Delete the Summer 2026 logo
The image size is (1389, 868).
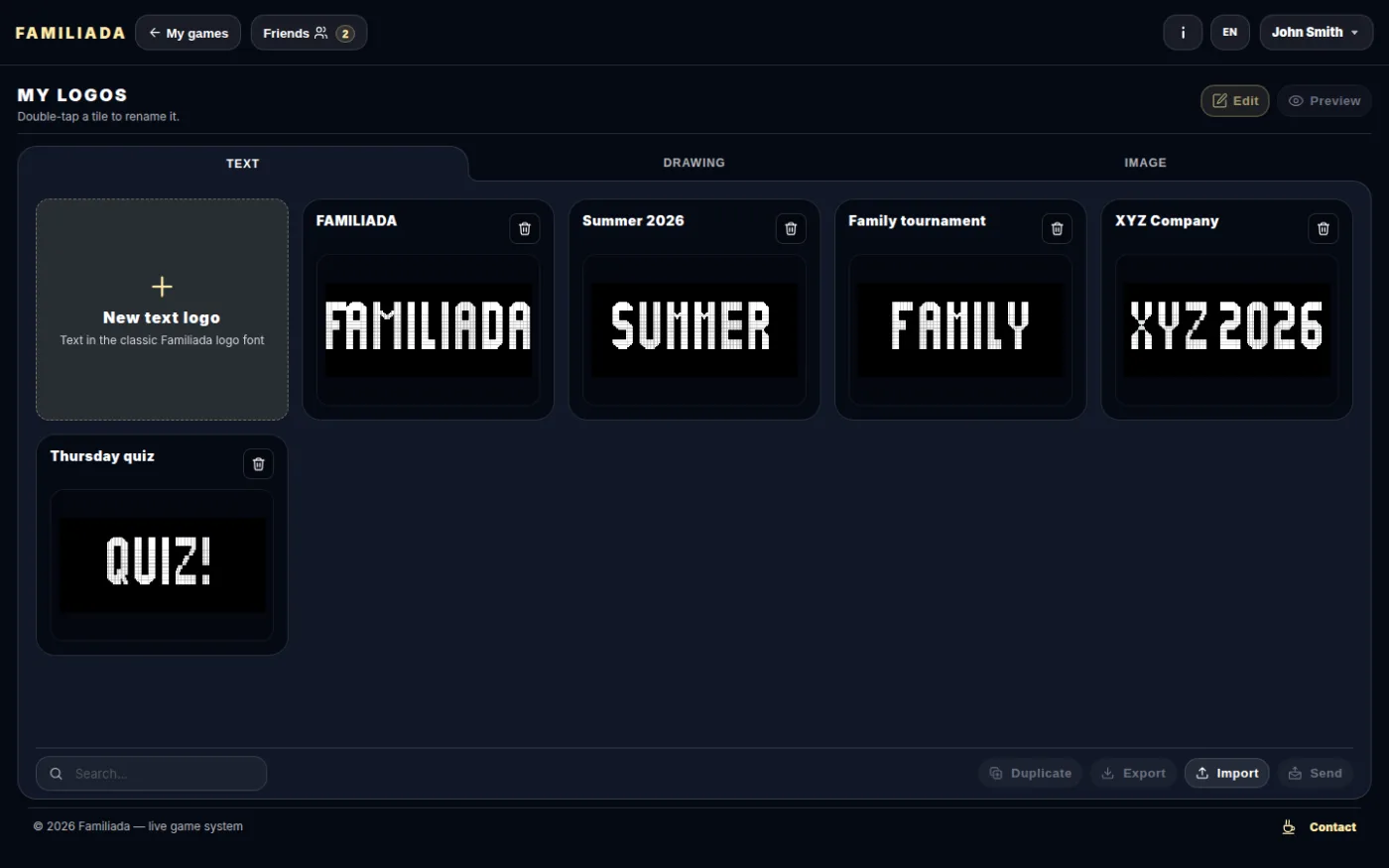coord(791,228)
